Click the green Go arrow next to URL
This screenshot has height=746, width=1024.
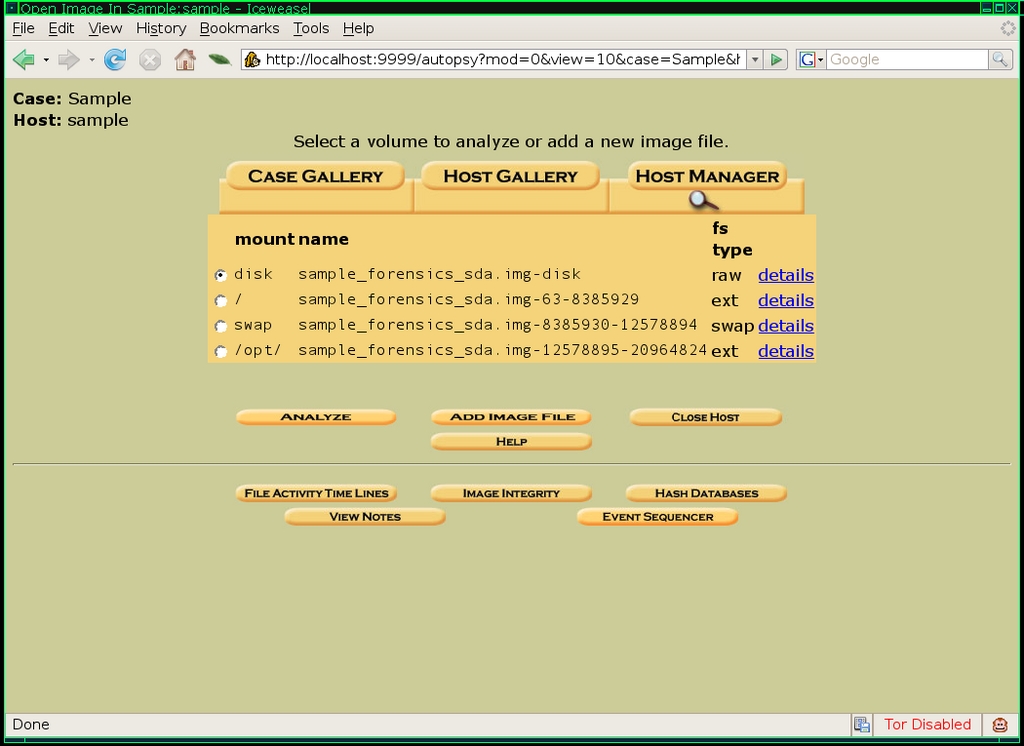777,60
